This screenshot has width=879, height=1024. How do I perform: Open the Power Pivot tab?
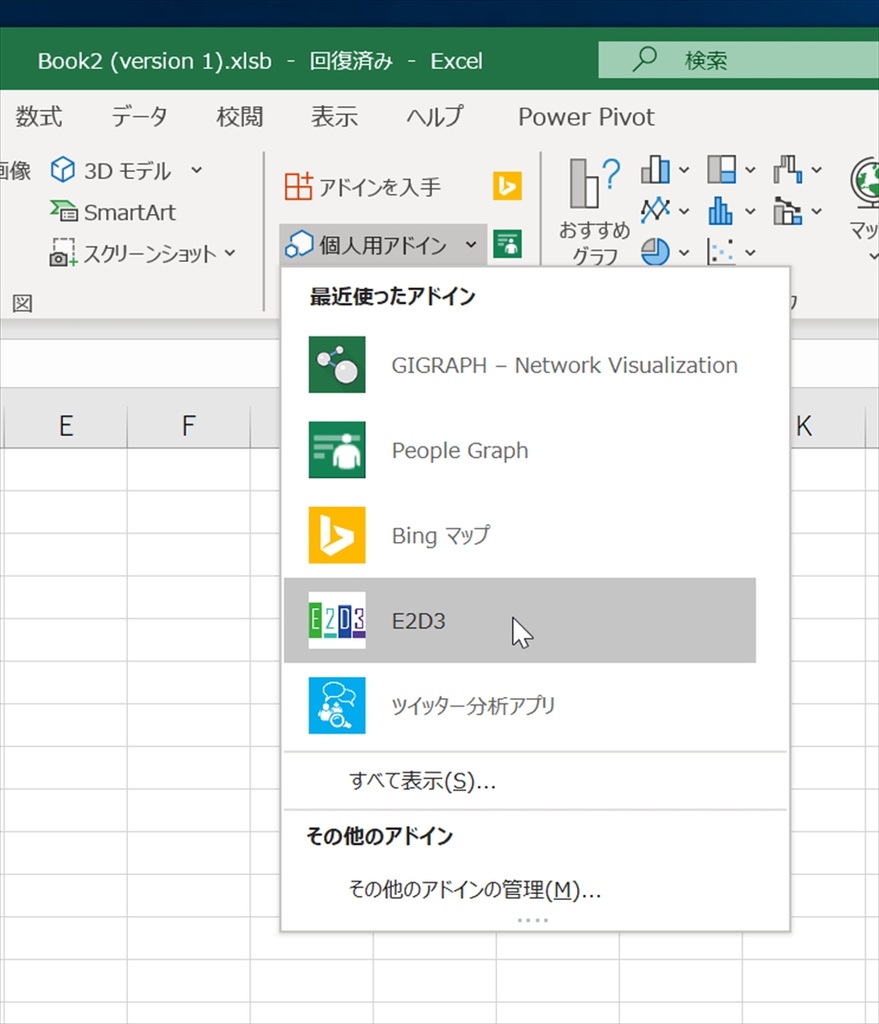pyautogui.click(x=586, y=117)
